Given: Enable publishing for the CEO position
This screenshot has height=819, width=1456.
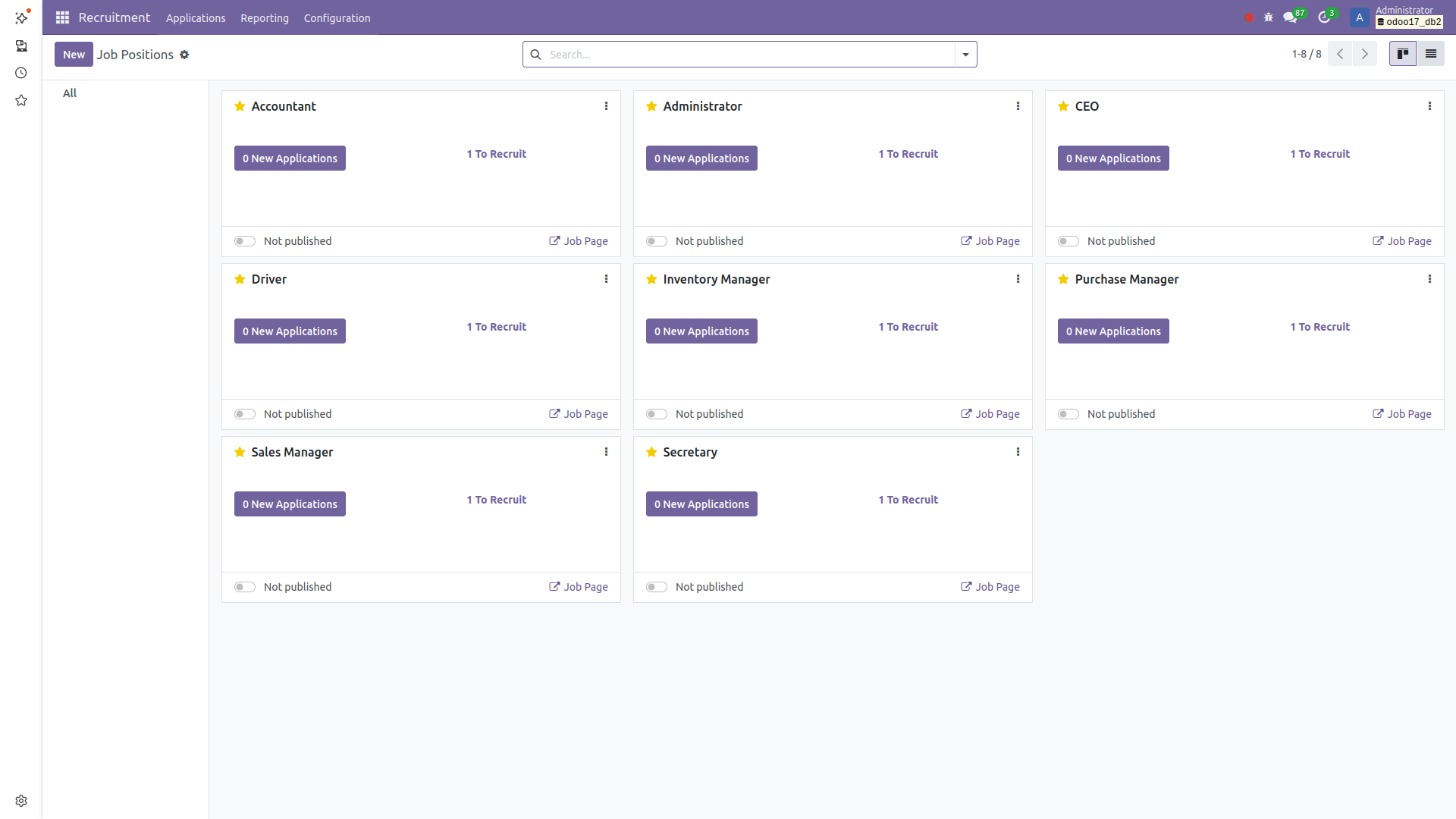Looking at the screenshot, I should pos(1068,240).
